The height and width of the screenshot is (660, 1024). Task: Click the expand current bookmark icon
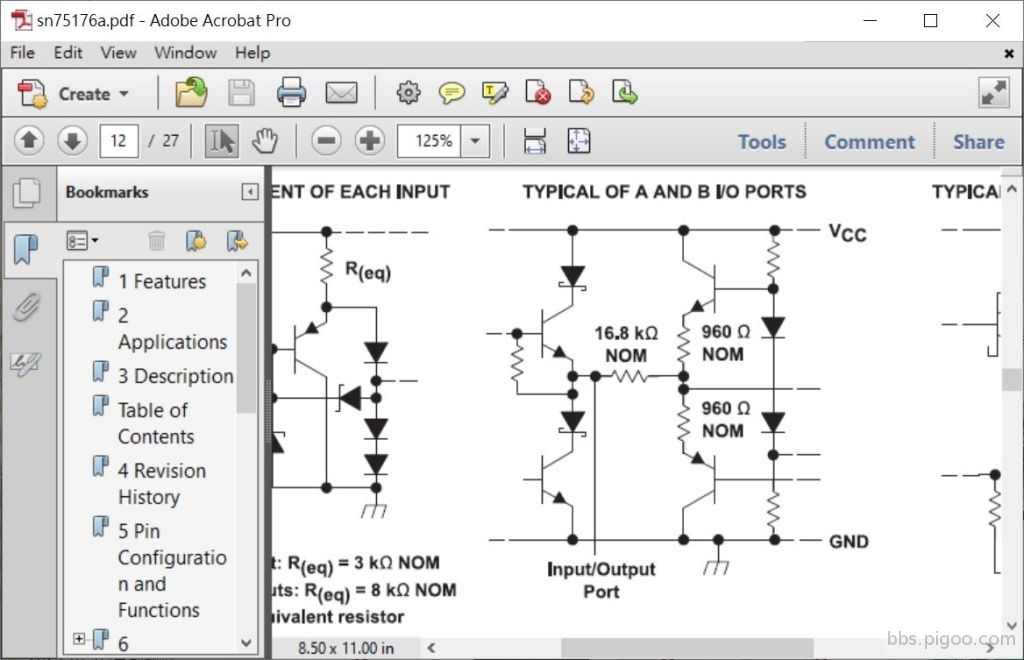237,241
